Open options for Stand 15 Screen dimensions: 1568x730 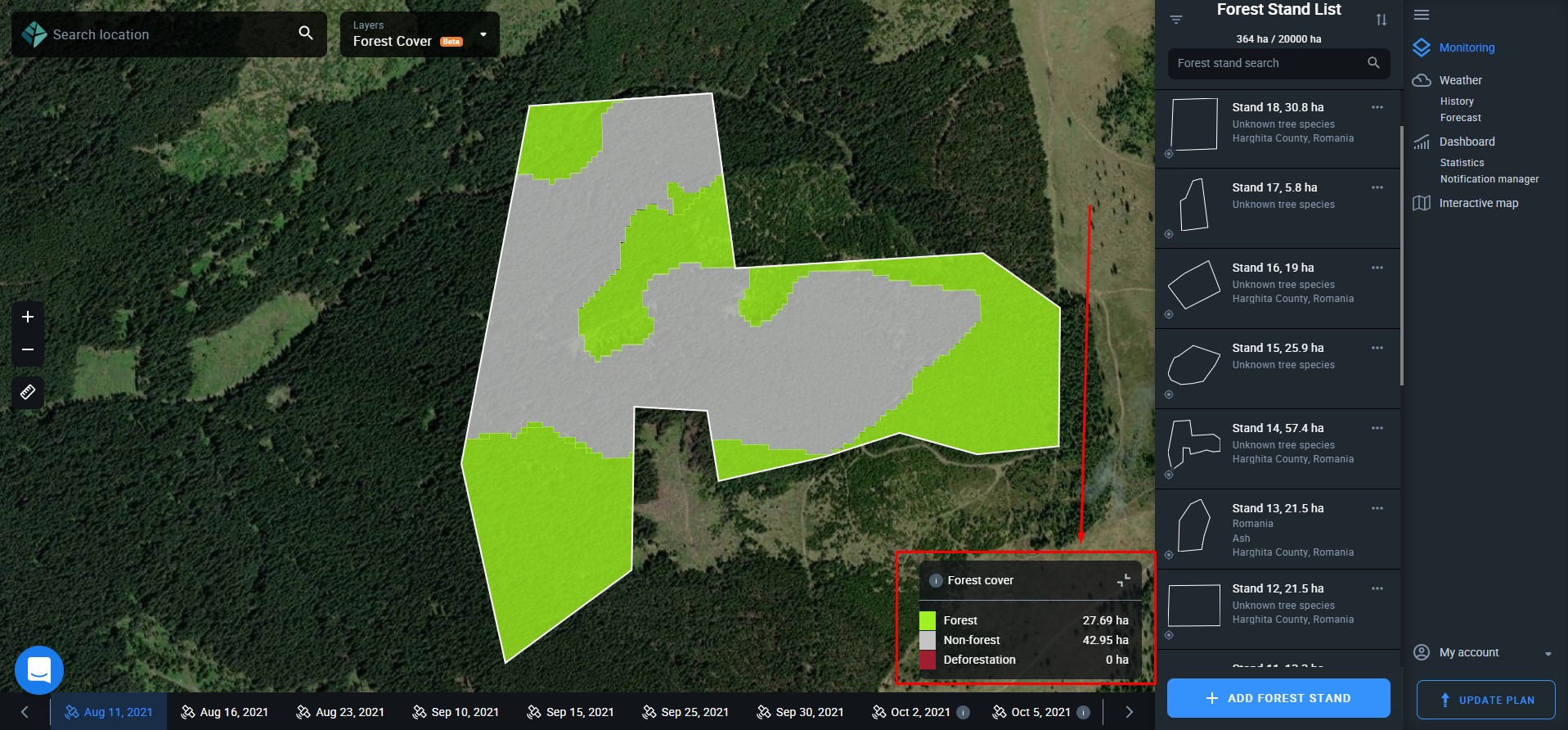click(x=1377, y=348)
